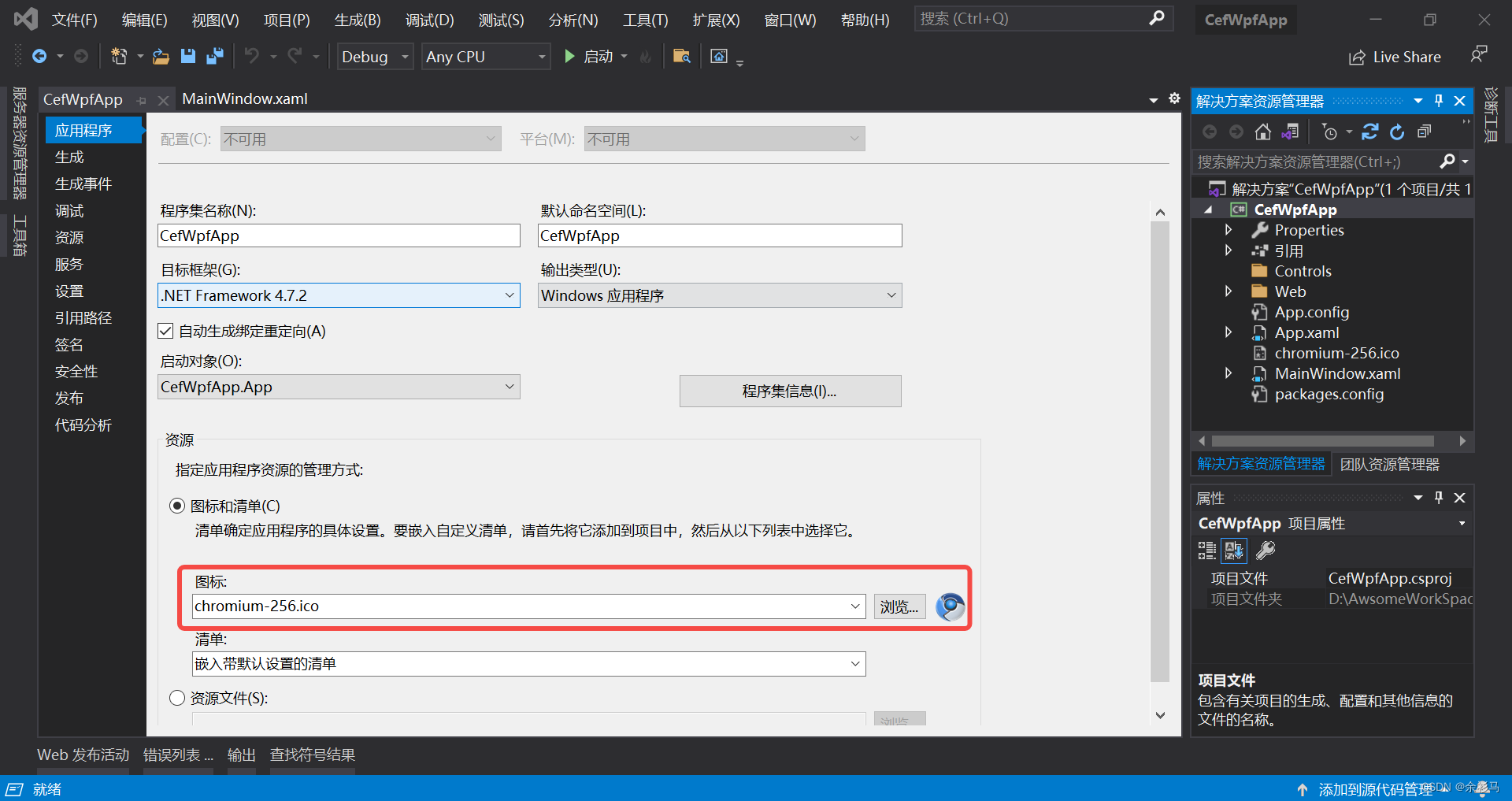Viewport: 1512px width, 801px height.
Task: Select the 资源文件(S) radio button
Action: [177, 698]
